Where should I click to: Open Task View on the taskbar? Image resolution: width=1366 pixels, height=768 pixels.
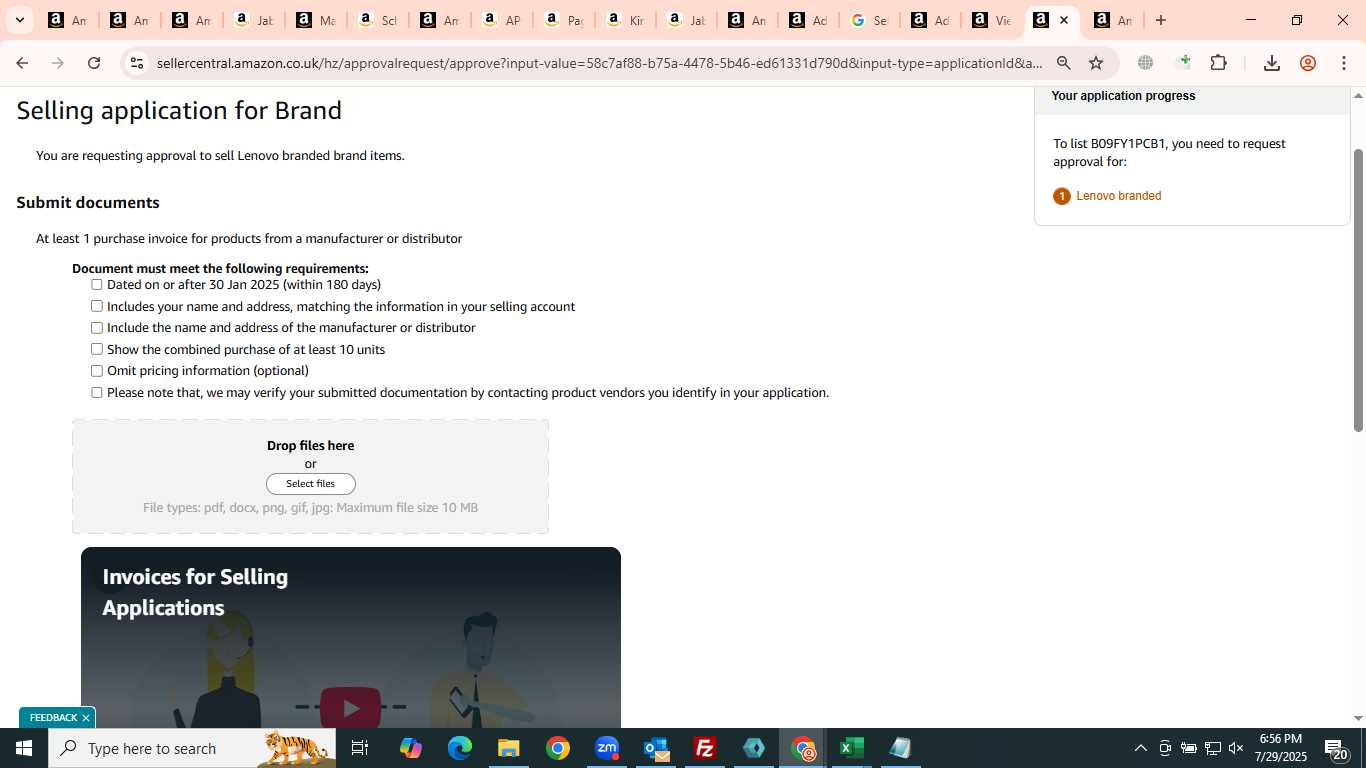click(x=360, y=748)
